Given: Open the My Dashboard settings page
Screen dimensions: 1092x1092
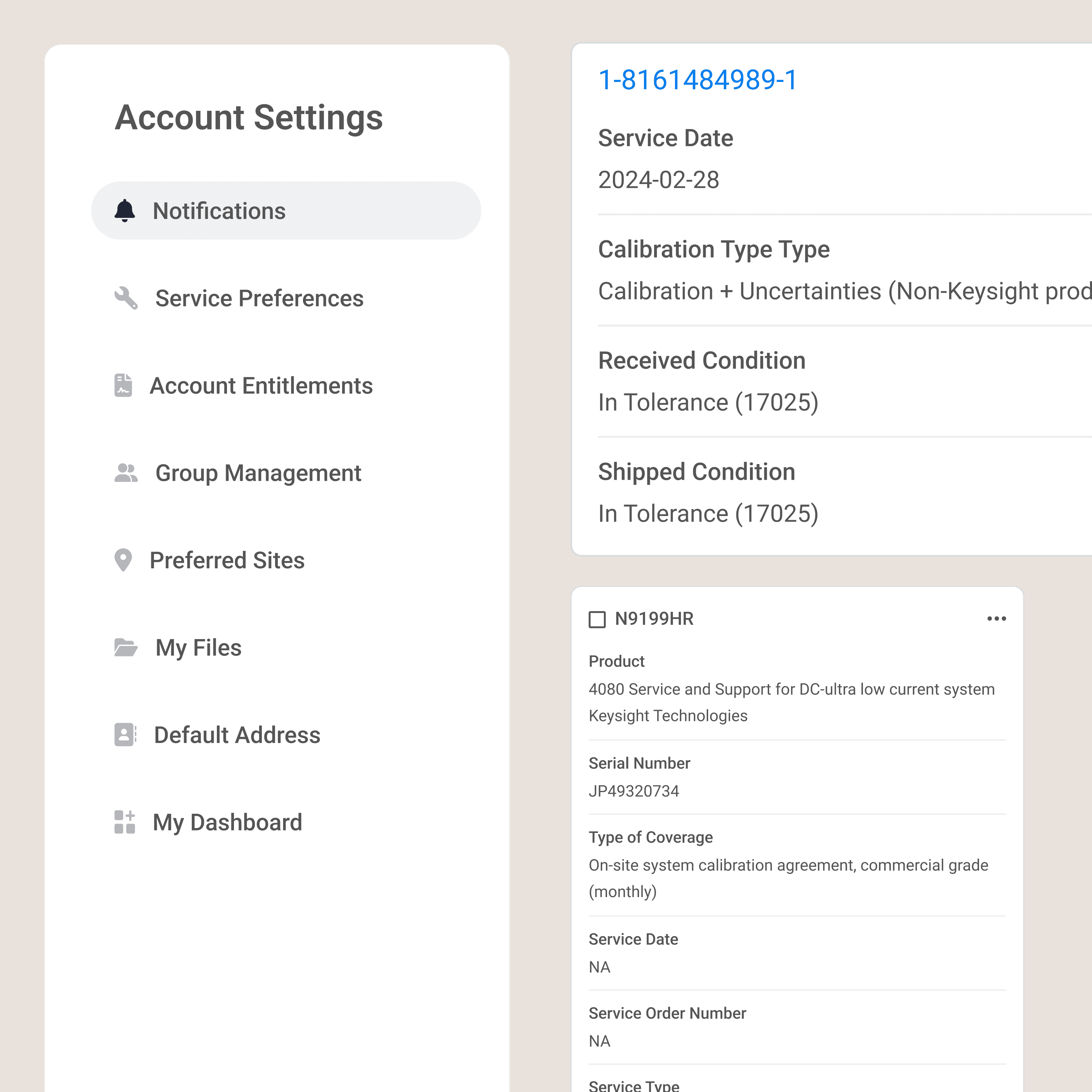Looking at the screenshot, I should [x=227, y=822].
